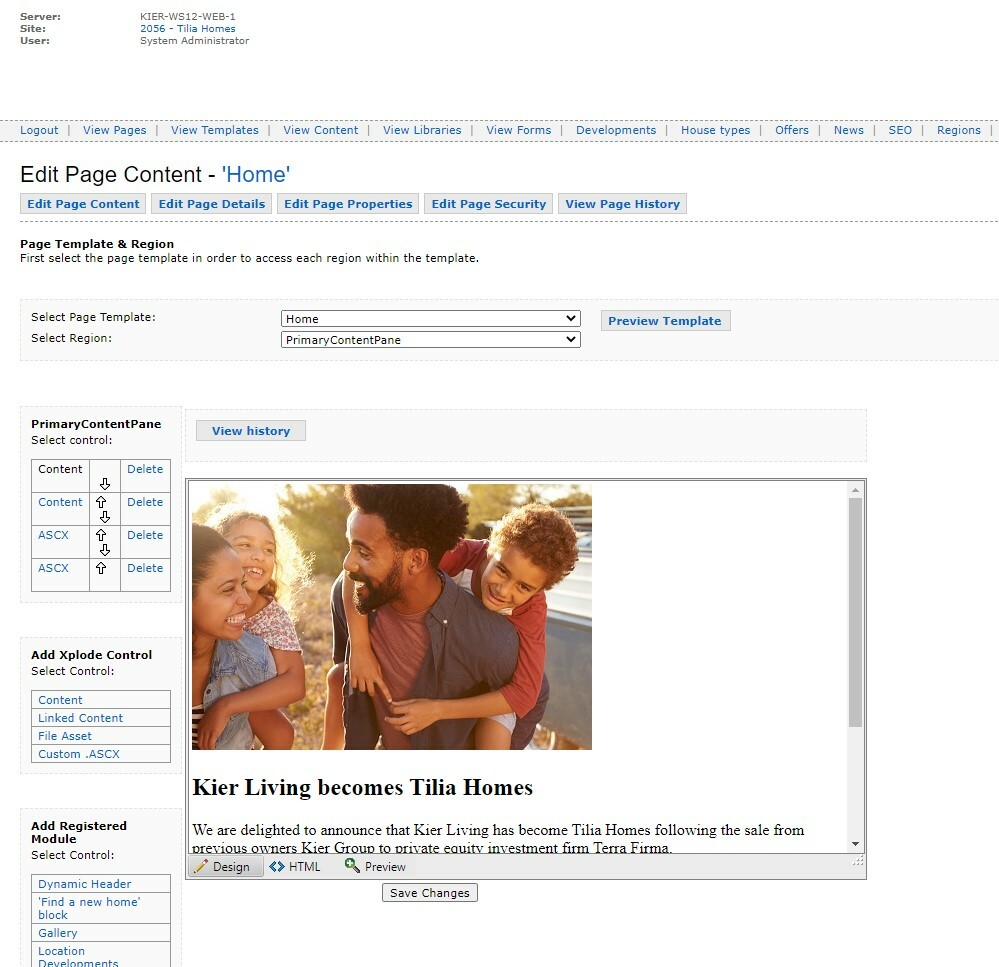Go to View Libraries menu item
This screenshot has width=999, height=967.
tap(422, 130)
